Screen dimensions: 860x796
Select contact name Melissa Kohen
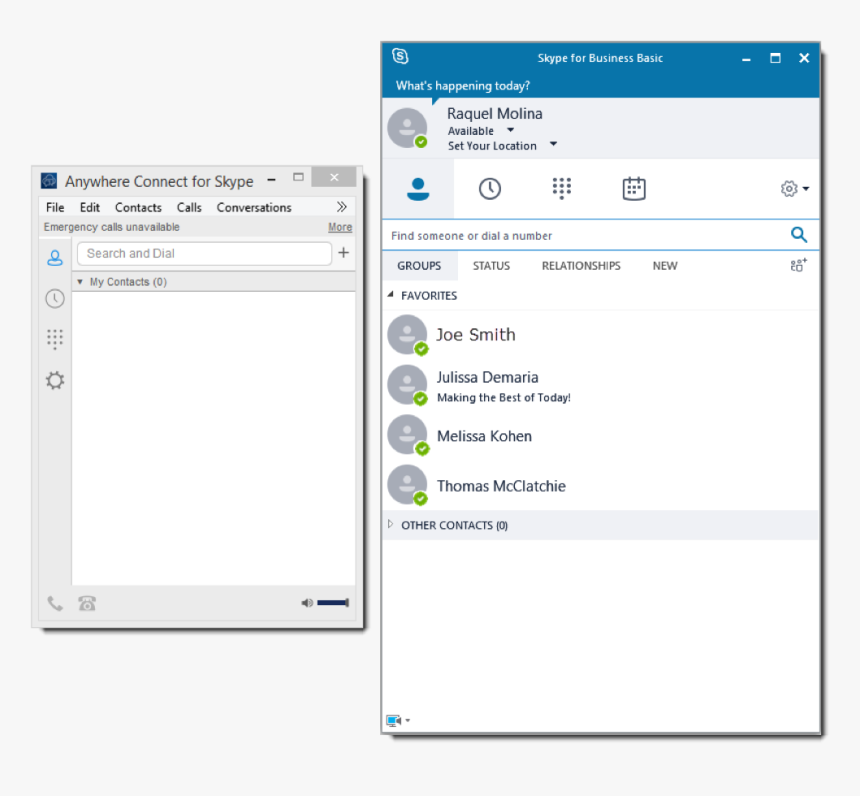[484, 436]
